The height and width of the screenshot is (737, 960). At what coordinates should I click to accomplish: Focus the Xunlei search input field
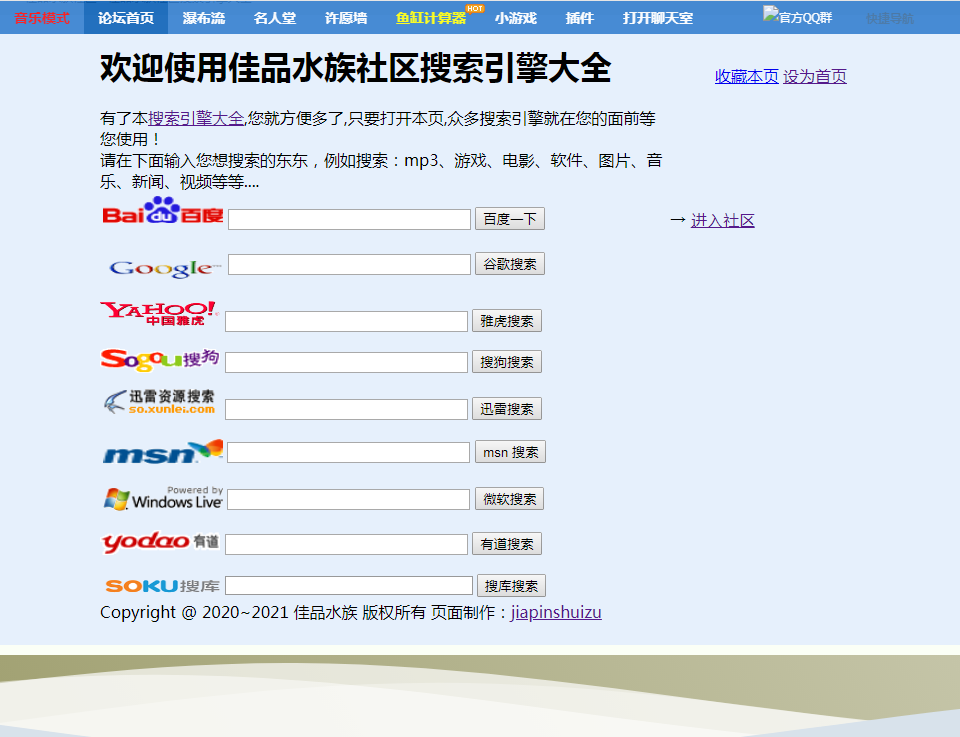(347, 409)
